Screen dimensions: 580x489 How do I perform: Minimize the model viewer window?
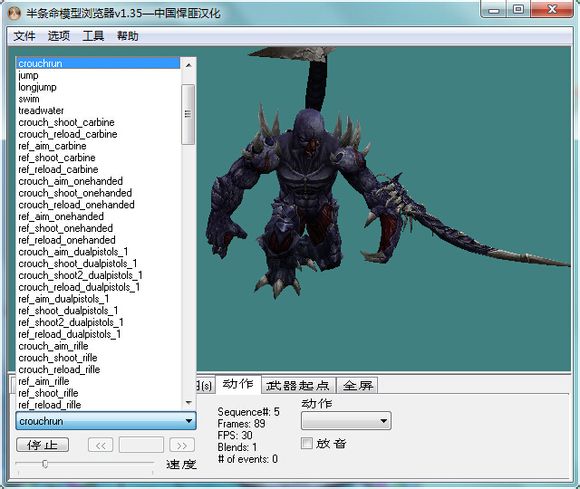click(493, 9)
